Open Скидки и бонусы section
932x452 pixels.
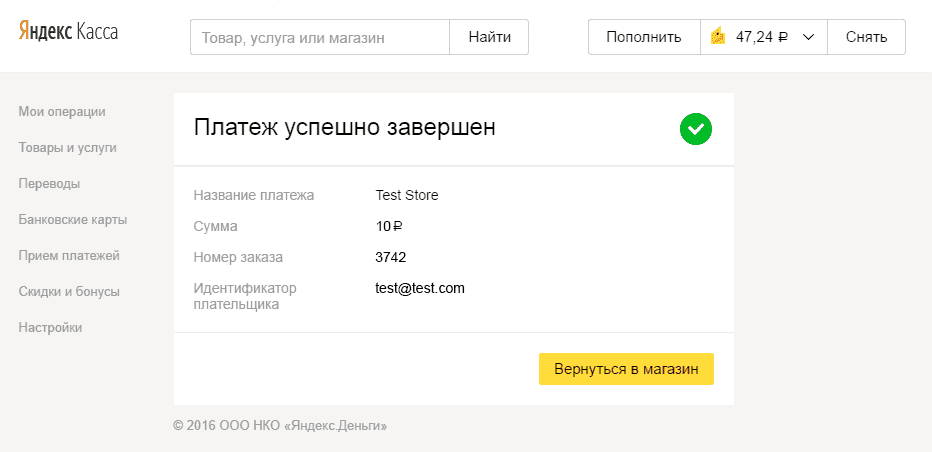coord(69,291)
